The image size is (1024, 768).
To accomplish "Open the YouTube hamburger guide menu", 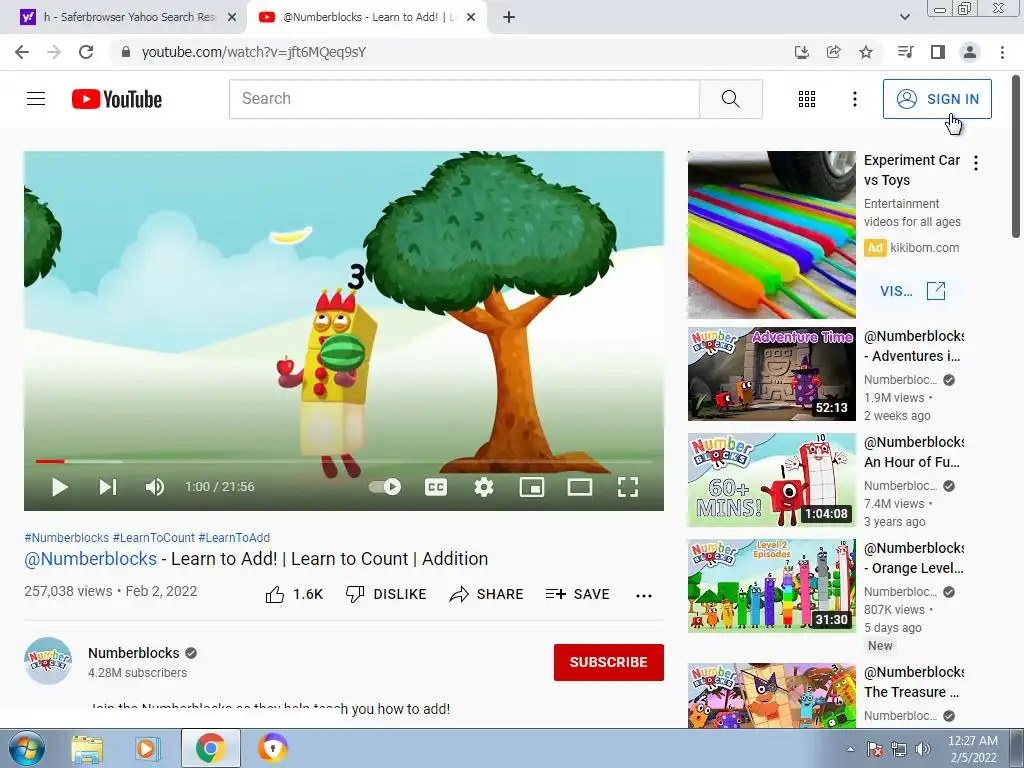I will click(36, 99).
